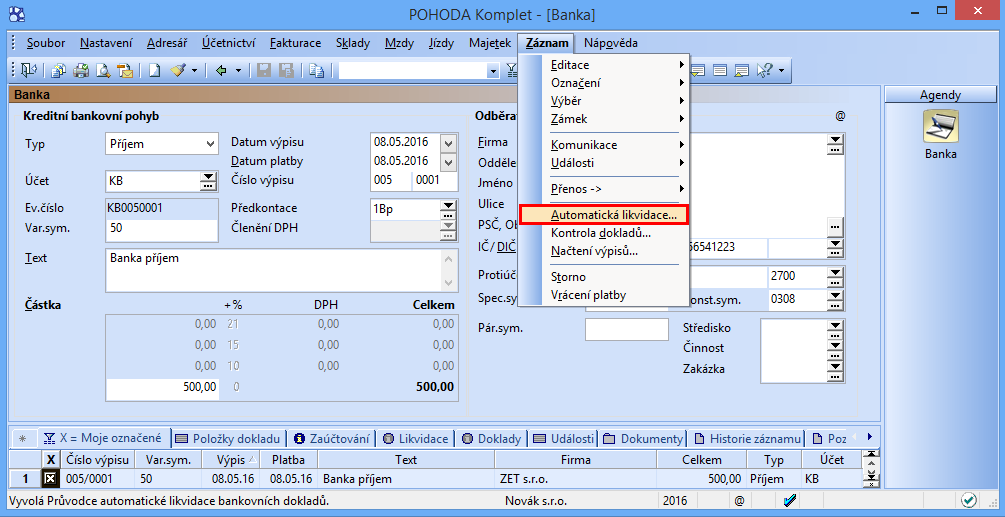1005x517 pixels.
Task: Click table cell ZET s.r.o.
Action: [575, 479]
